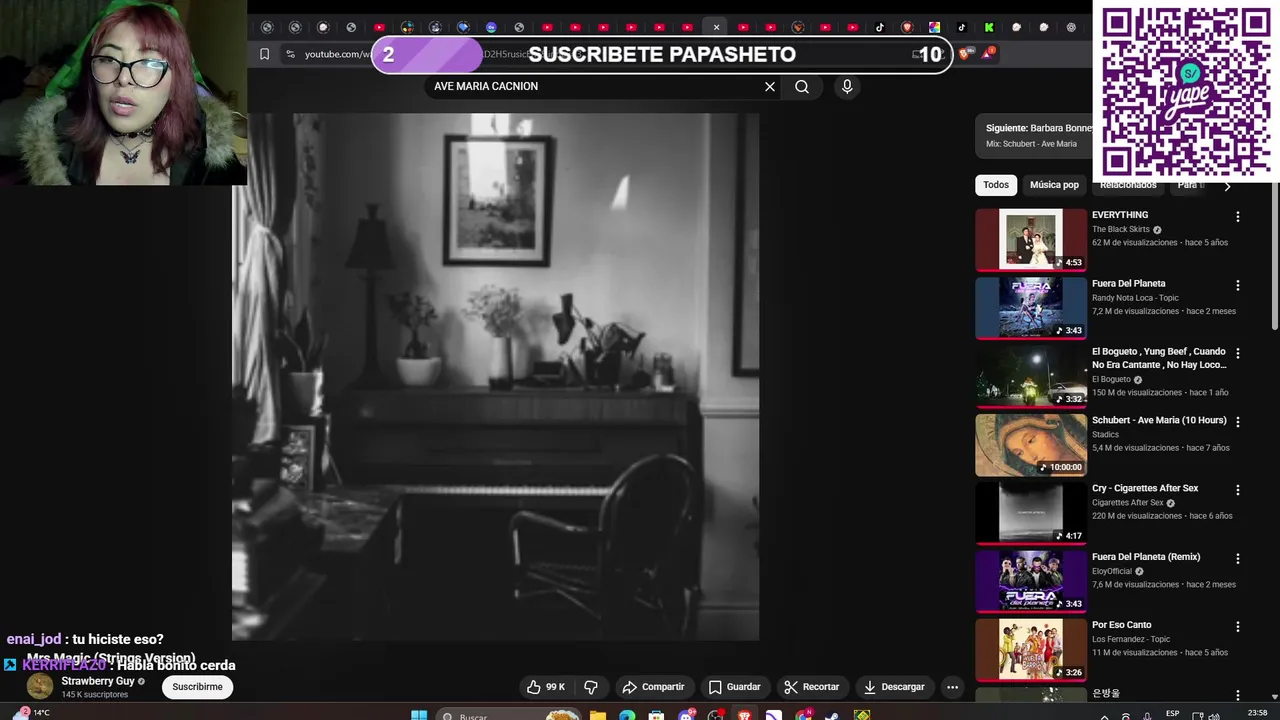The height and width of the screenshot is (720, 1280).
Task: Select the Música pop filter chip
Action: click(x=1054, y=185)
